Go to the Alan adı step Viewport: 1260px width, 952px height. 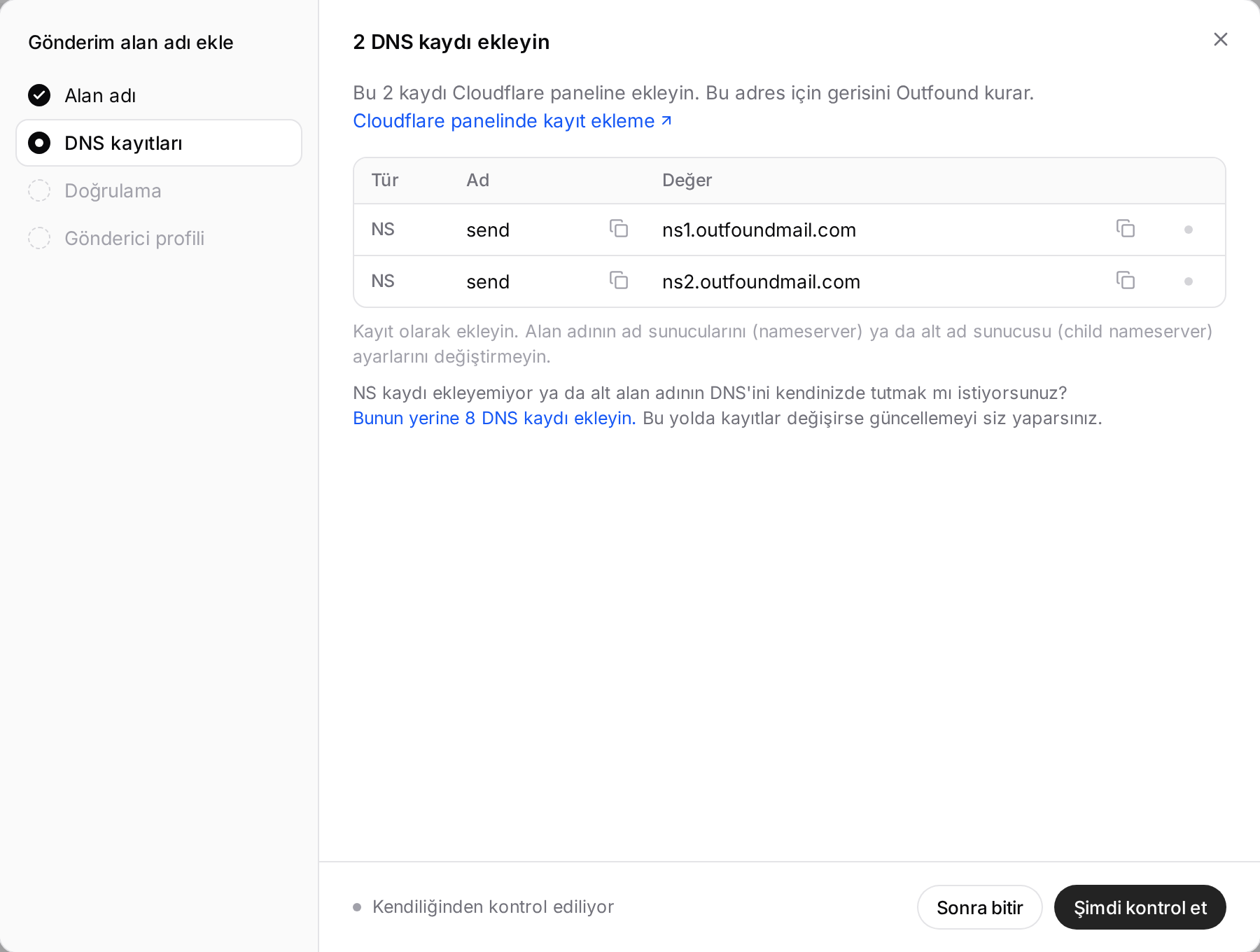tap(159, 95)
